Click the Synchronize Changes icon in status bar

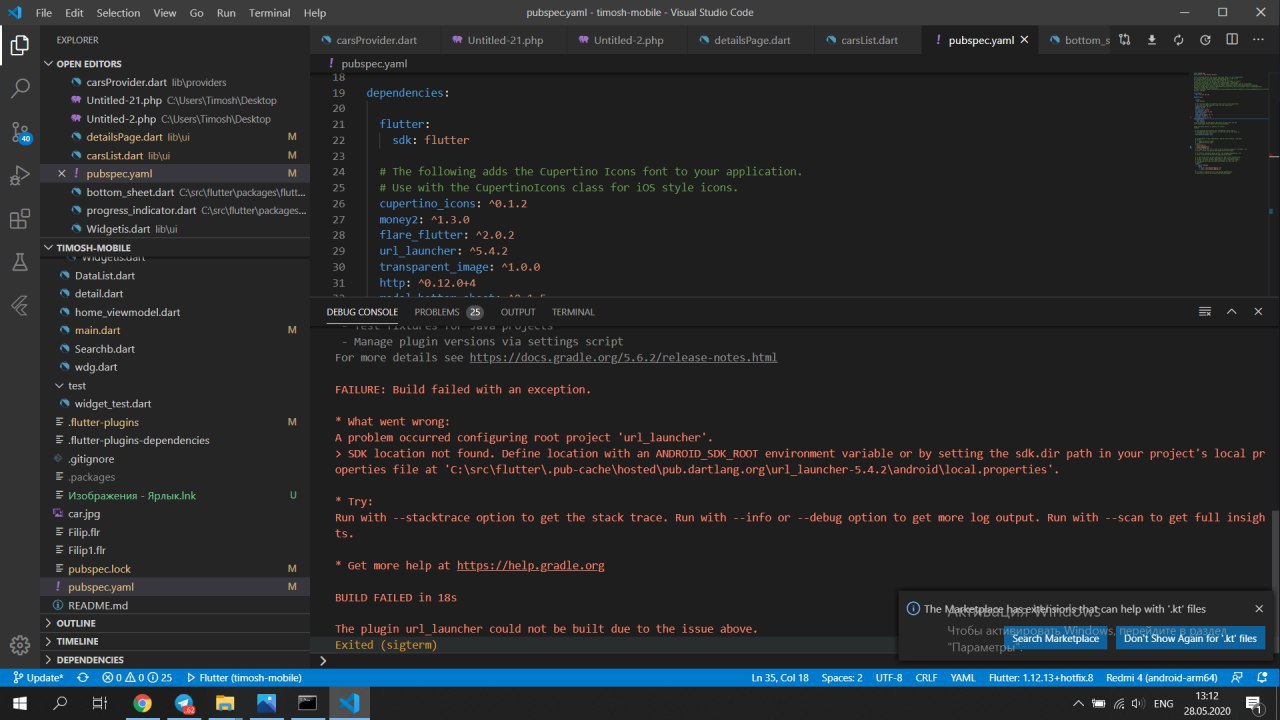click(x=83, y=677)
